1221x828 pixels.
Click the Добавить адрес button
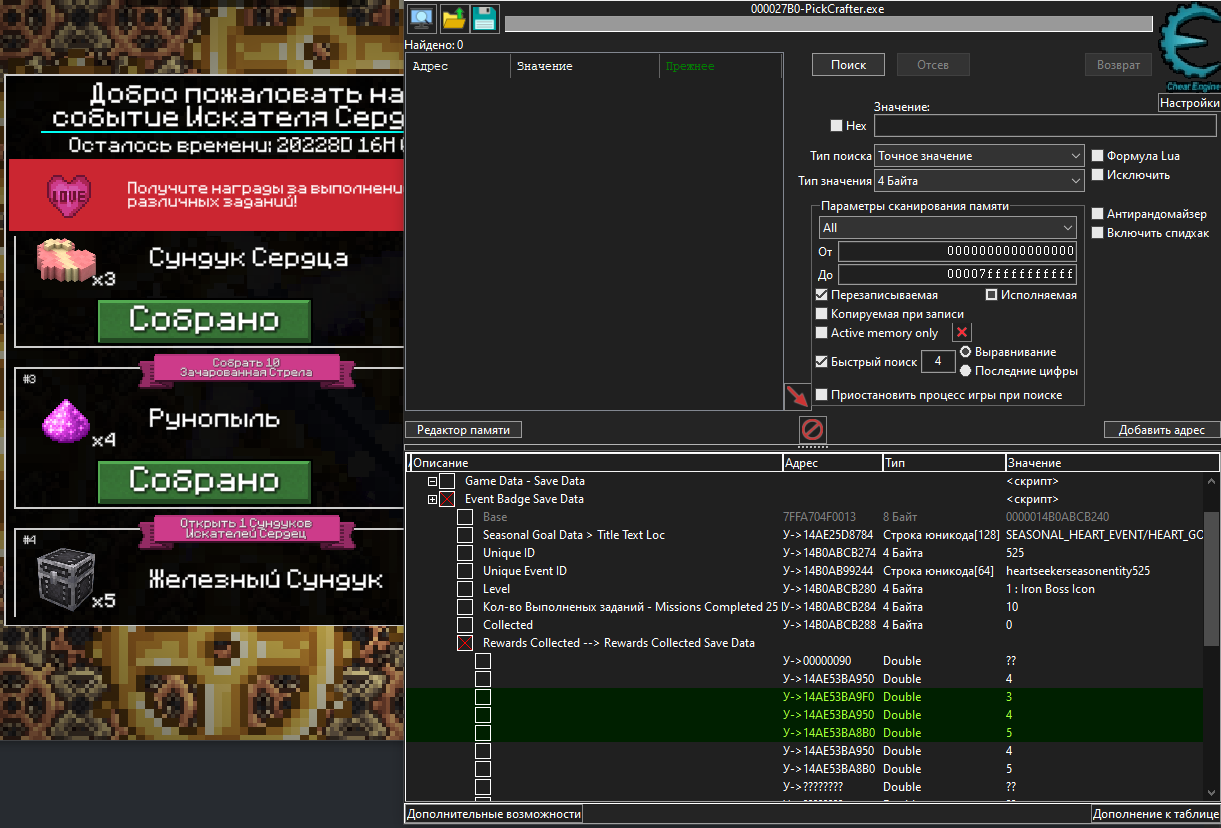(1162, 430)
